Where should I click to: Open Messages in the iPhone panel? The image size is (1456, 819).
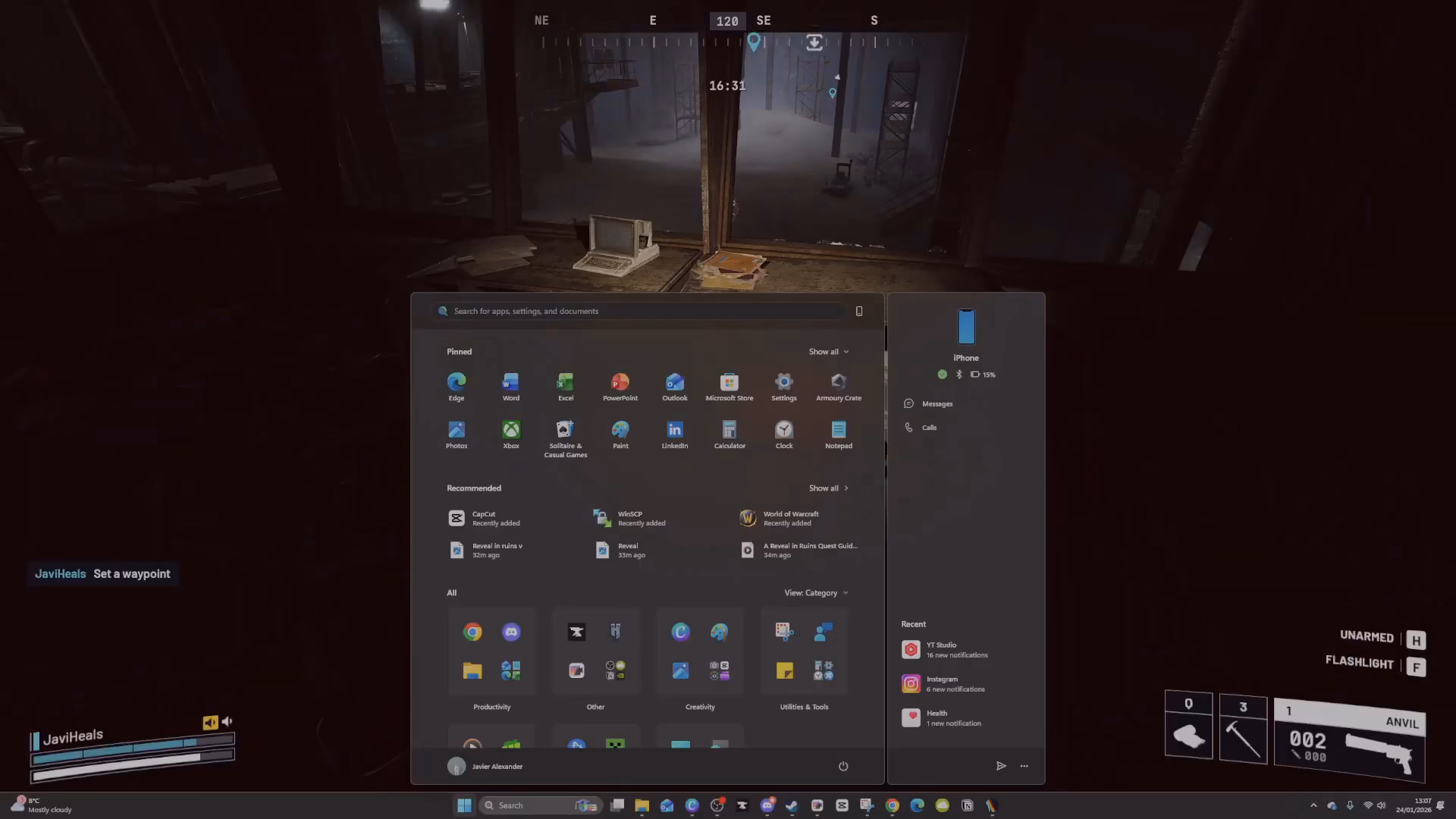click(x=929, y=403)
